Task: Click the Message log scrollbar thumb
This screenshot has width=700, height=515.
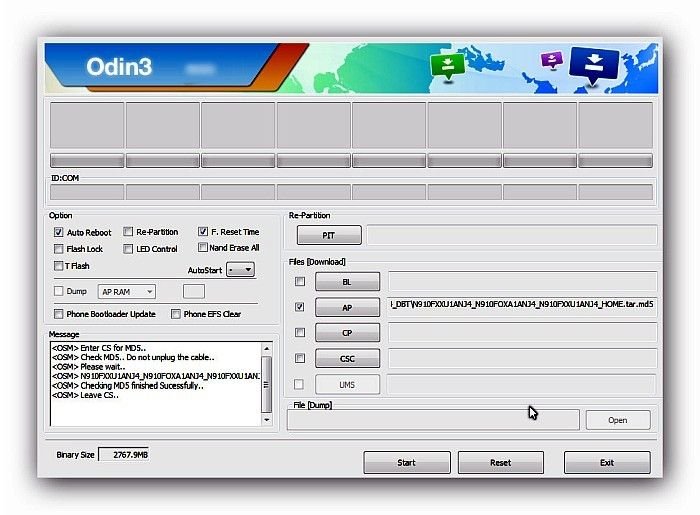Action: pos(266,384)
